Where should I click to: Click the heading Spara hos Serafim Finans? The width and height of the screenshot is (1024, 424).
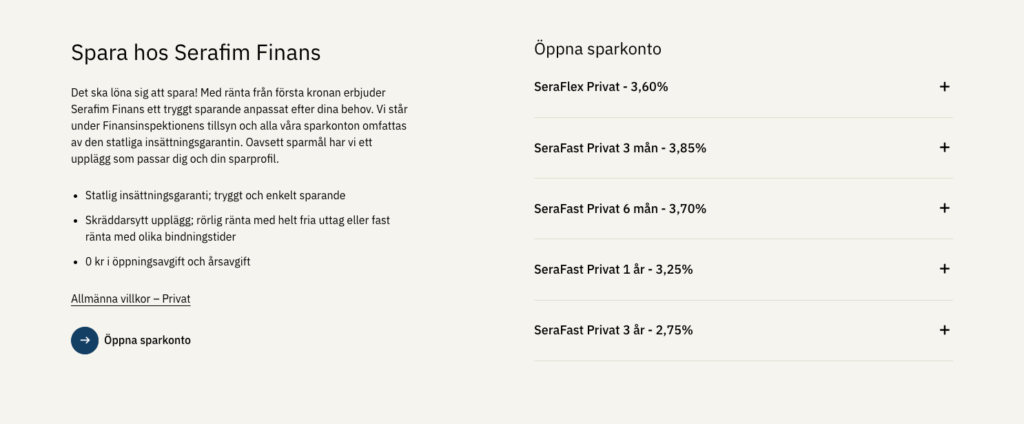[x=196, y=52]
